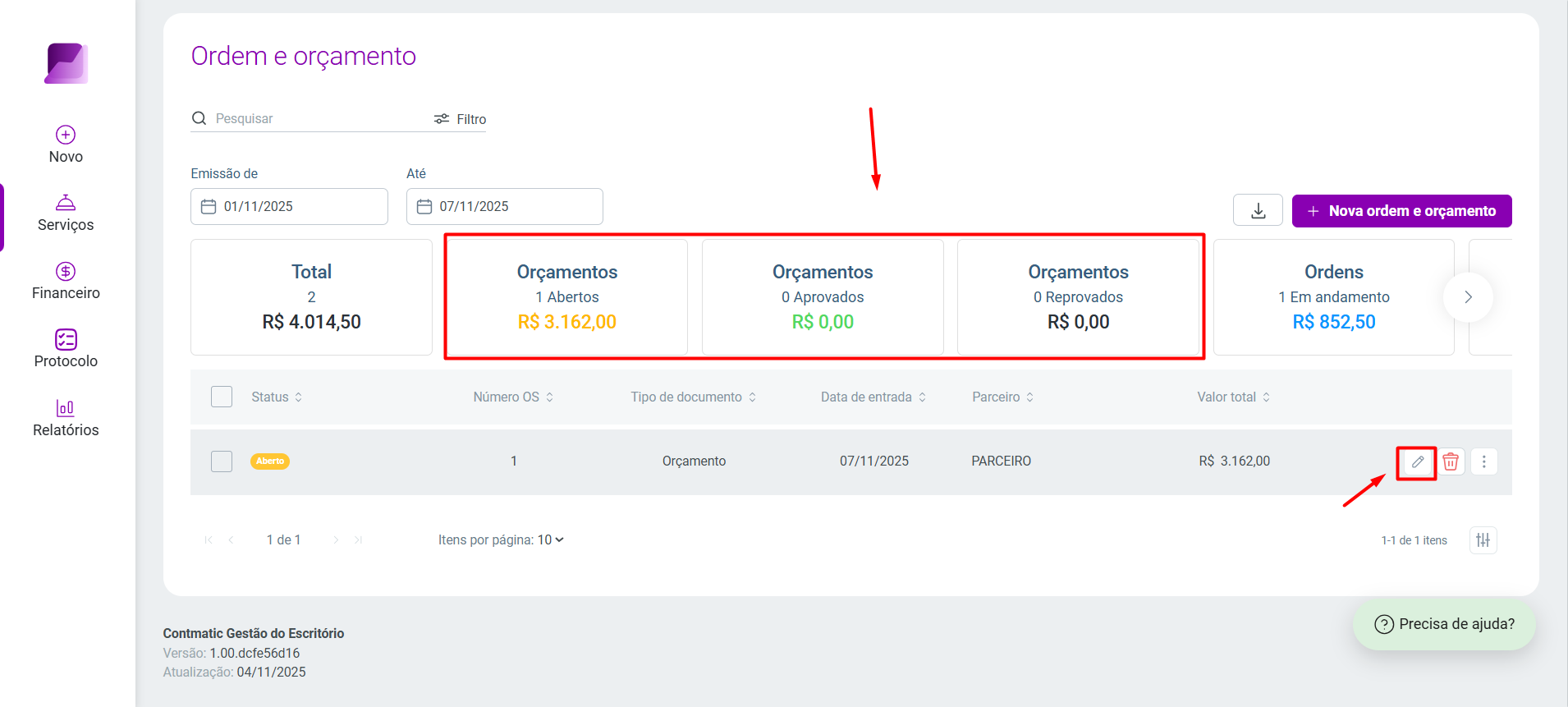Screen dimensions: 1568x707
Task: Open the column settings sliders icon
Action: tap(1483, 540)
